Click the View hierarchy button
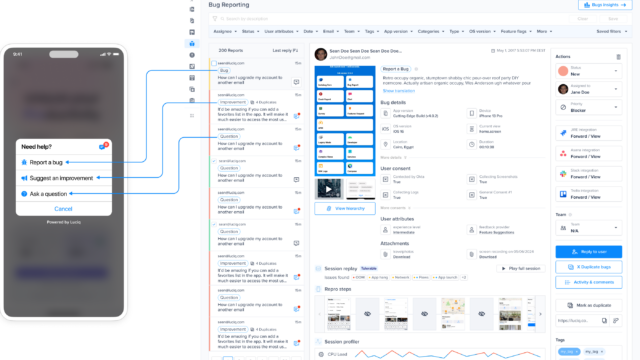 coord(345,209)
